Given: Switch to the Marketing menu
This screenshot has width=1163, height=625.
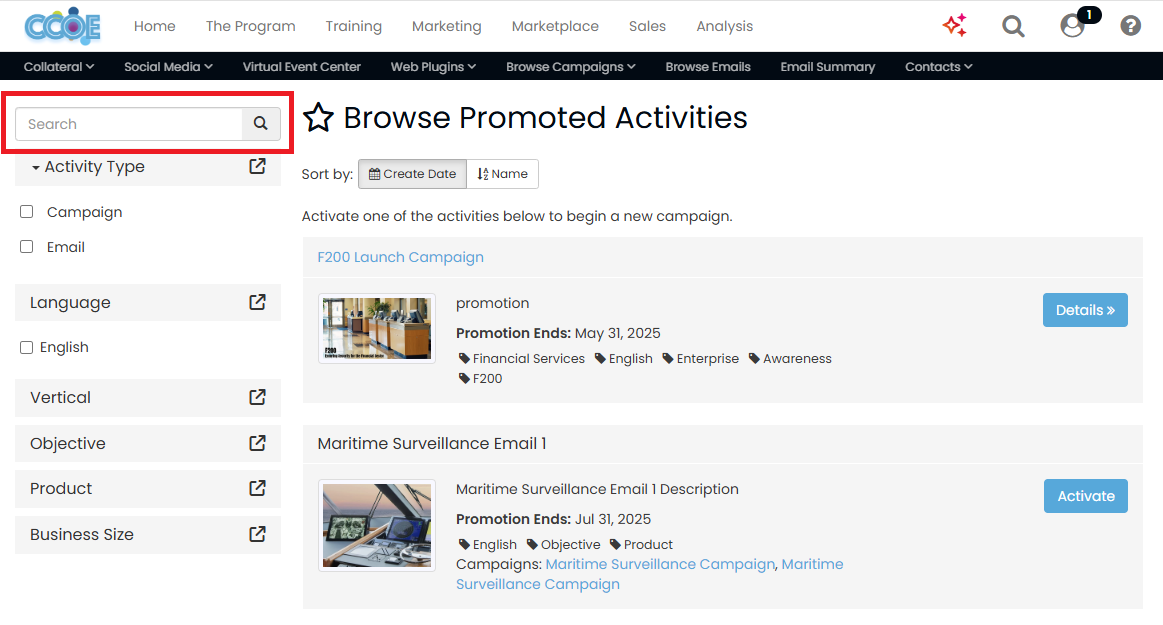Looking at the screenshot, I should tap(446, 26).
